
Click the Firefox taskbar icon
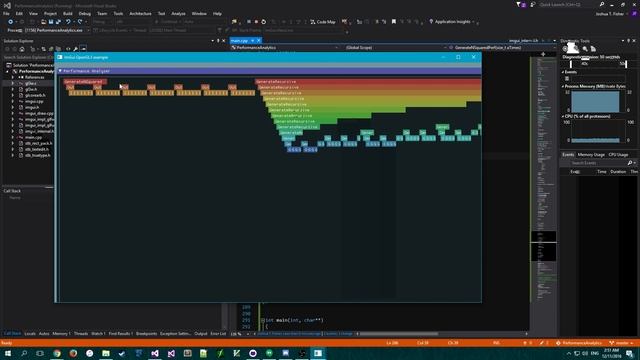[x=73, y=353]
